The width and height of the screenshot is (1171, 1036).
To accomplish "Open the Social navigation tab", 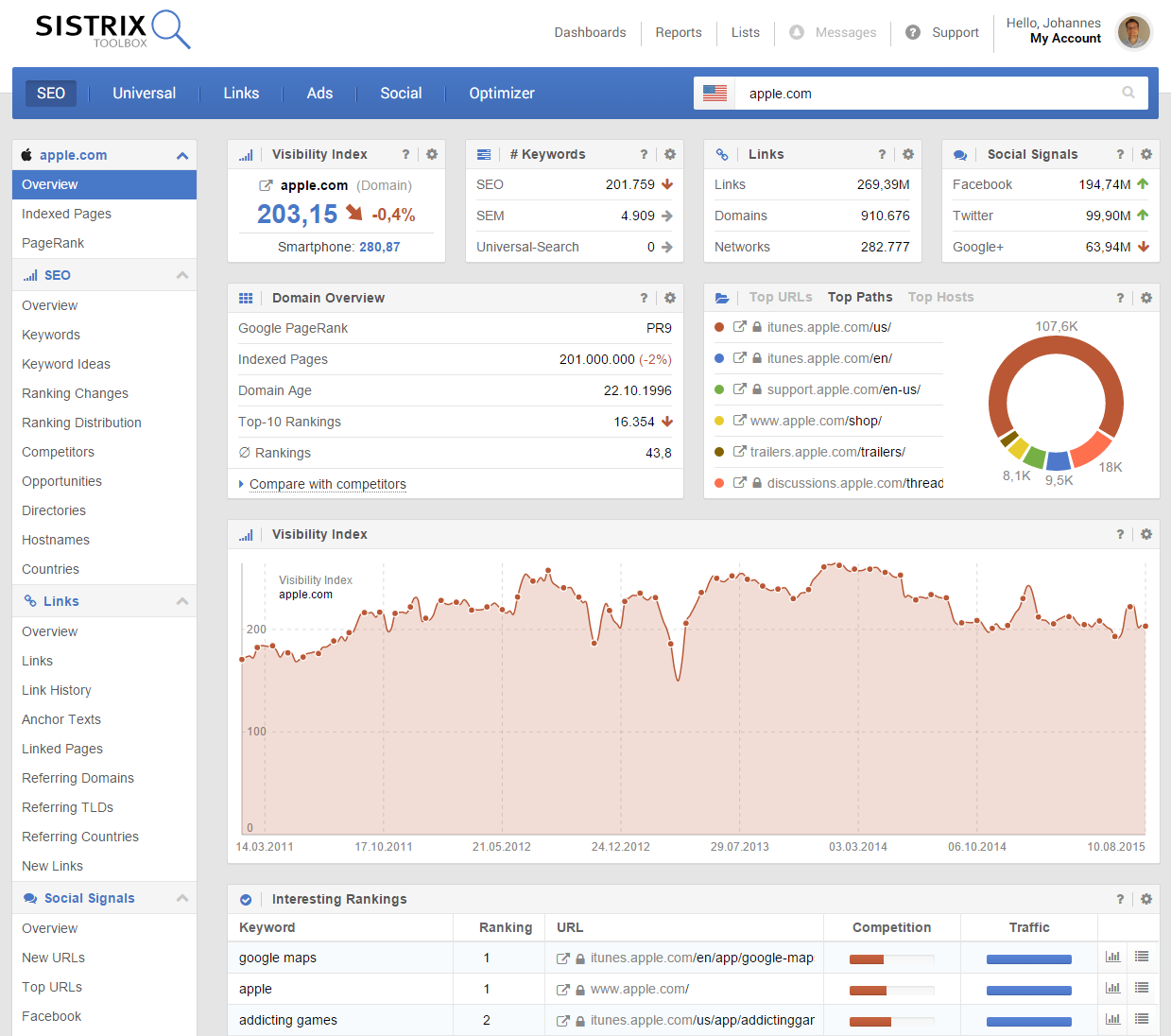I will [x=401, y=93].
